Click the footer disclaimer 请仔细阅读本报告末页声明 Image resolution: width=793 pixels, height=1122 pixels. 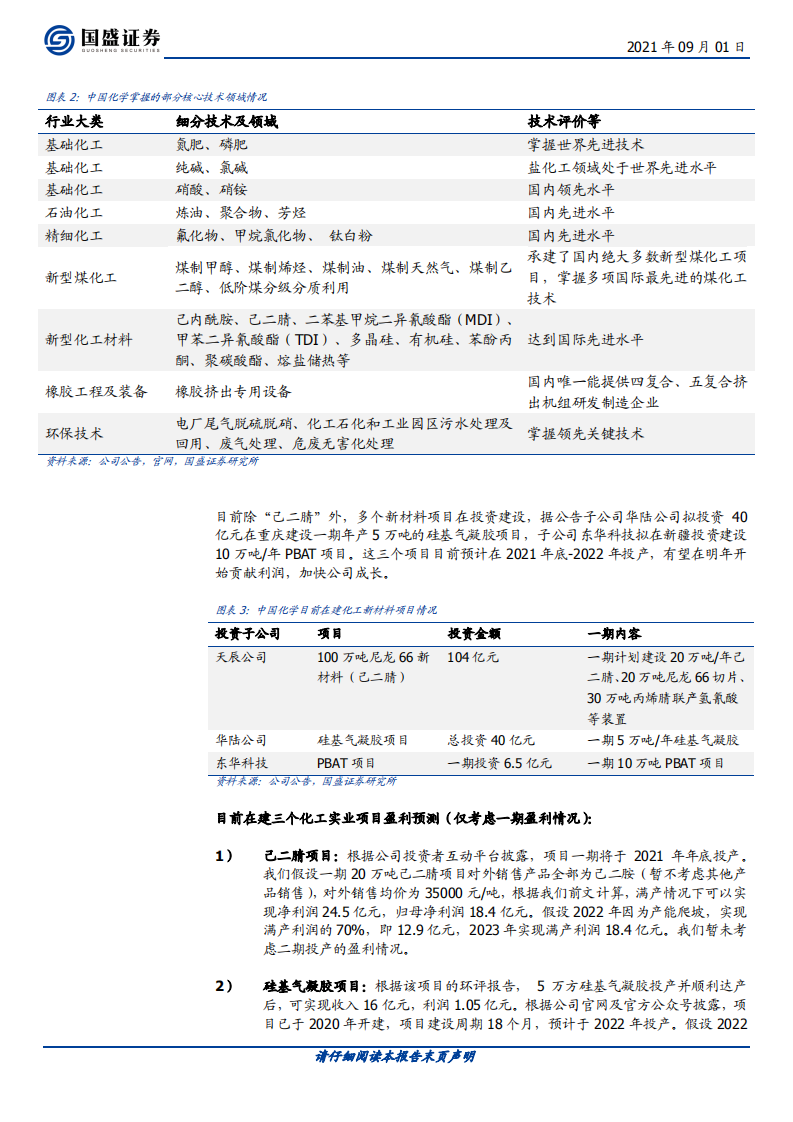point(395,1057)
